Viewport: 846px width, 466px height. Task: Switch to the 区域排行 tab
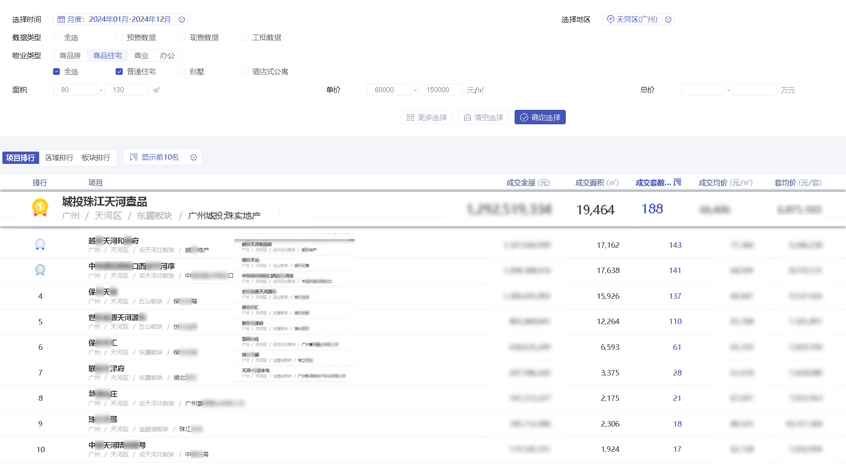pyautogui.click(x=59, y=158)
